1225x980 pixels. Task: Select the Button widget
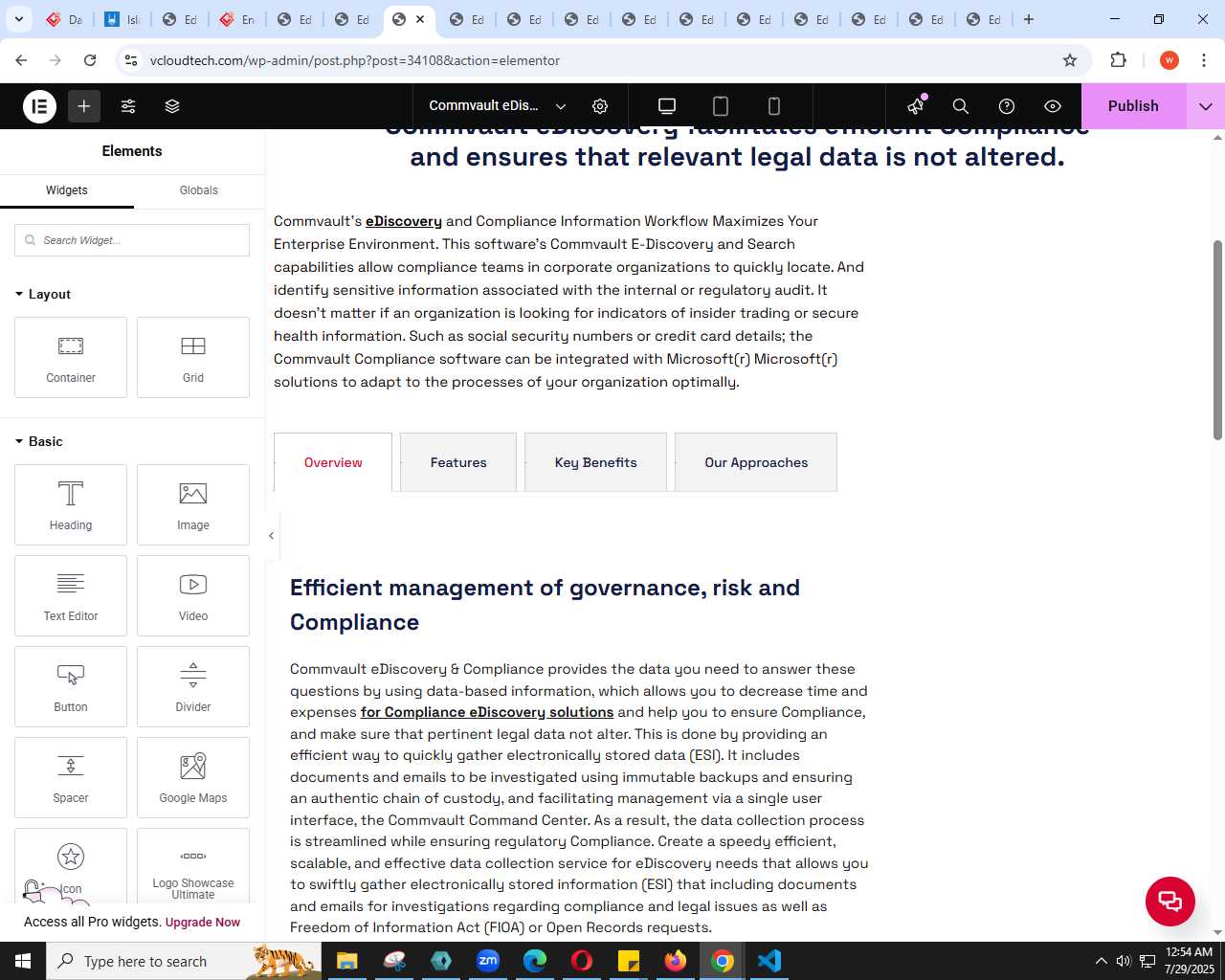click(71, 686)
